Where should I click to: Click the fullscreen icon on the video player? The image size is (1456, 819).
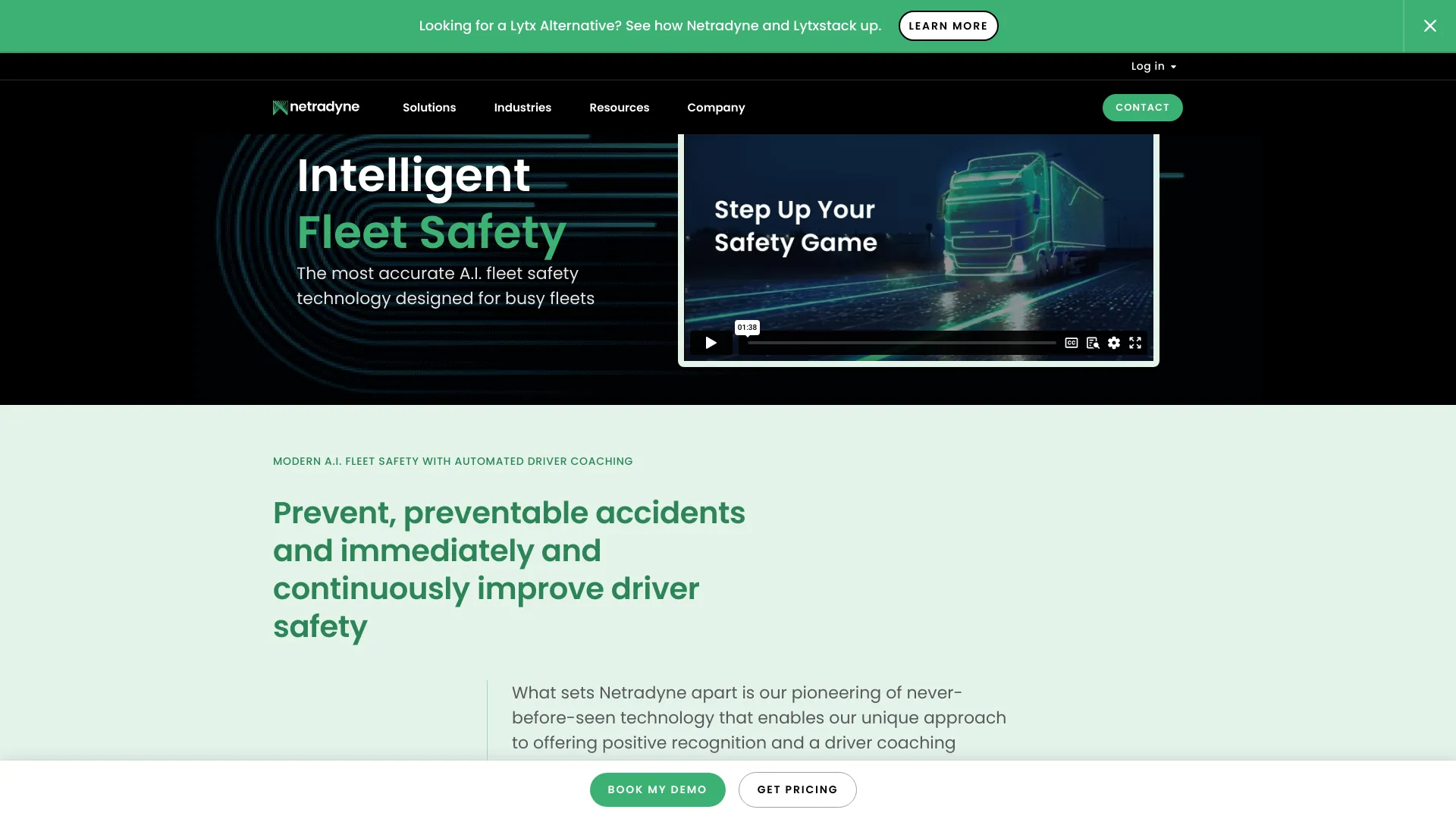(x=1135, y=342)
